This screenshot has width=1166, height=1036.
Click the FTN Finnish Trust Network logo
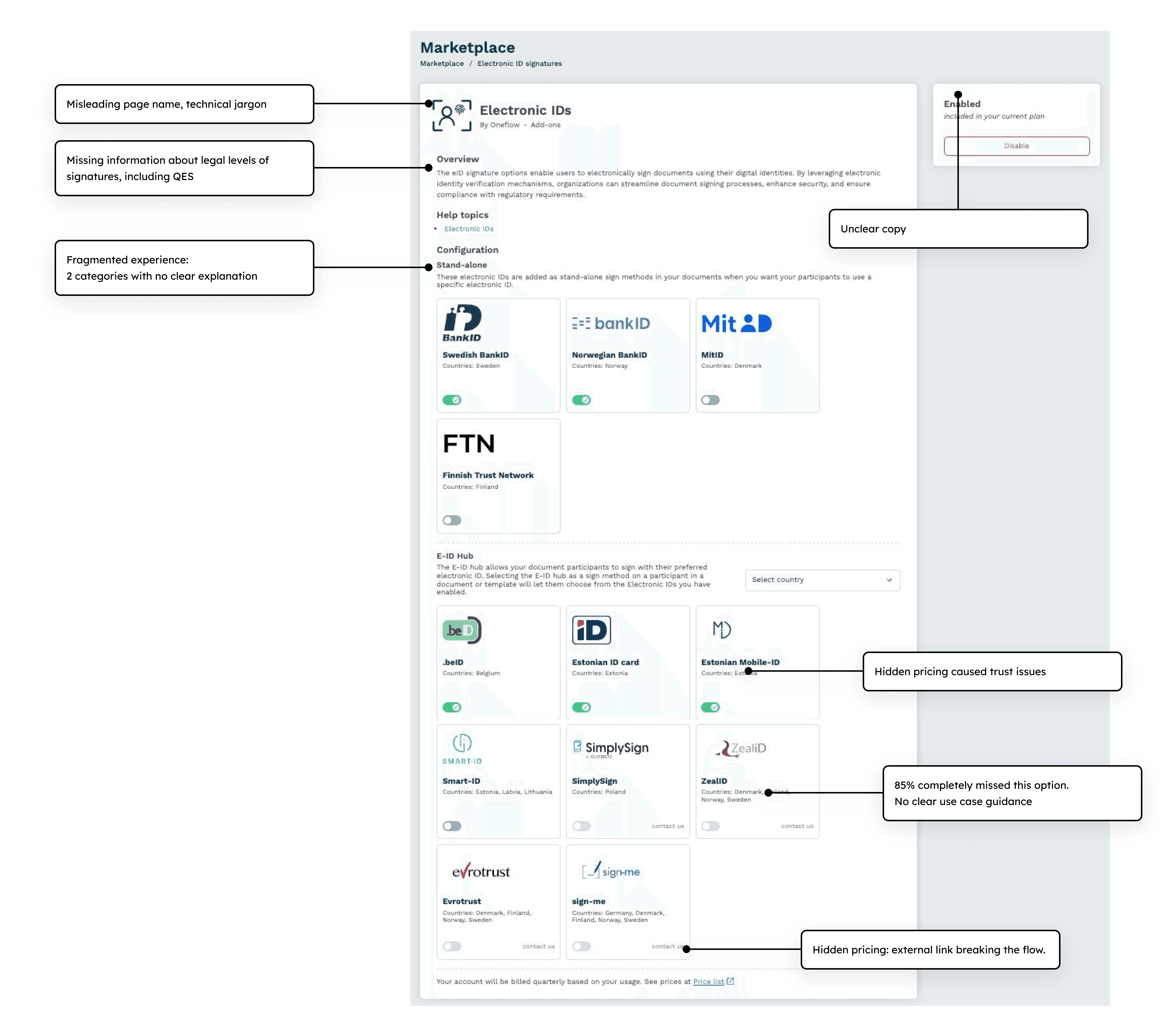click(469, 444)
